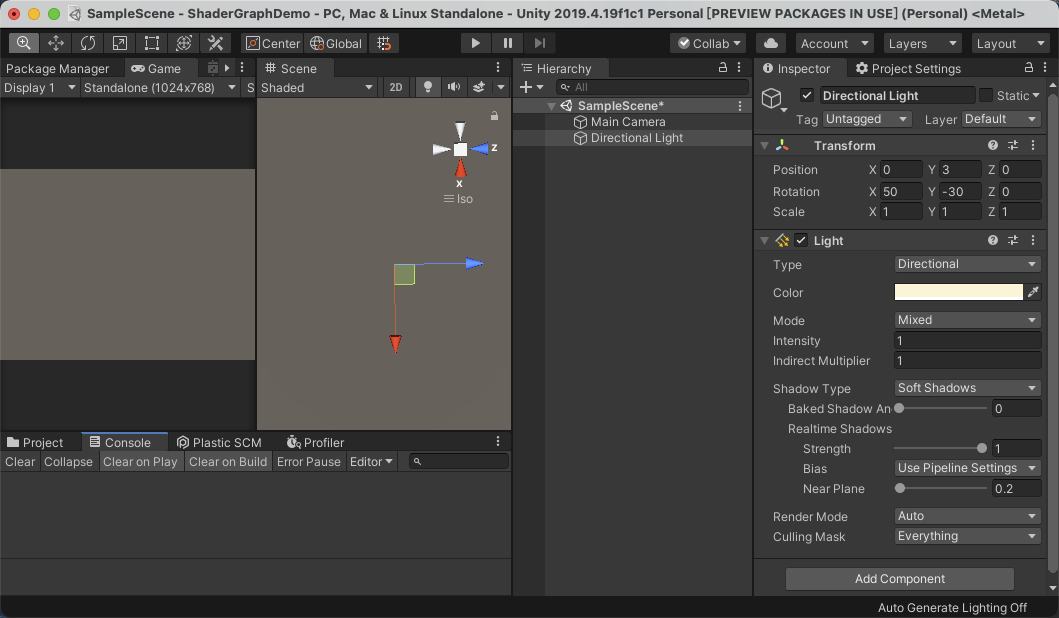Click the scene gizmo lock icon
Image resolution: width=1059 pixels, height=618 pixels.
point(494,116)
